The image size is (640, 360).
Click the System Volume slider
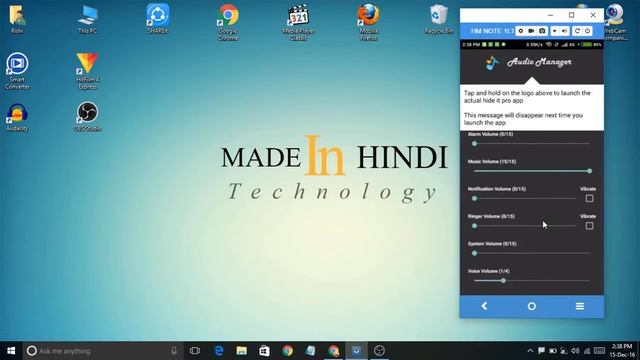click(x=532, y=253)
